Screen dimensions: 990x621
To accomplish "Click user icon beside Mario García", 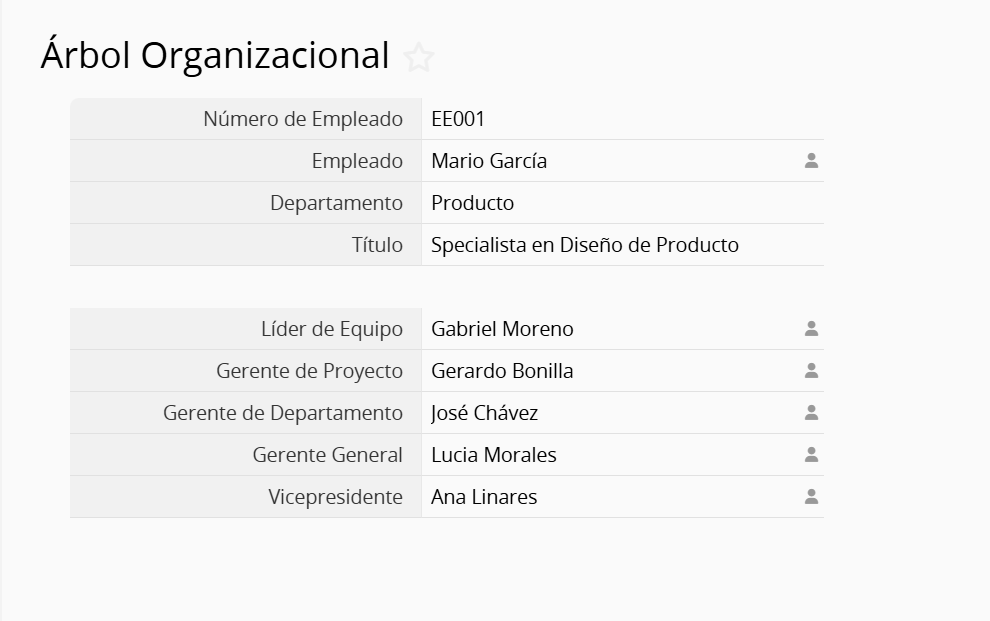I will pyautogui.click(x=811, y=161).
